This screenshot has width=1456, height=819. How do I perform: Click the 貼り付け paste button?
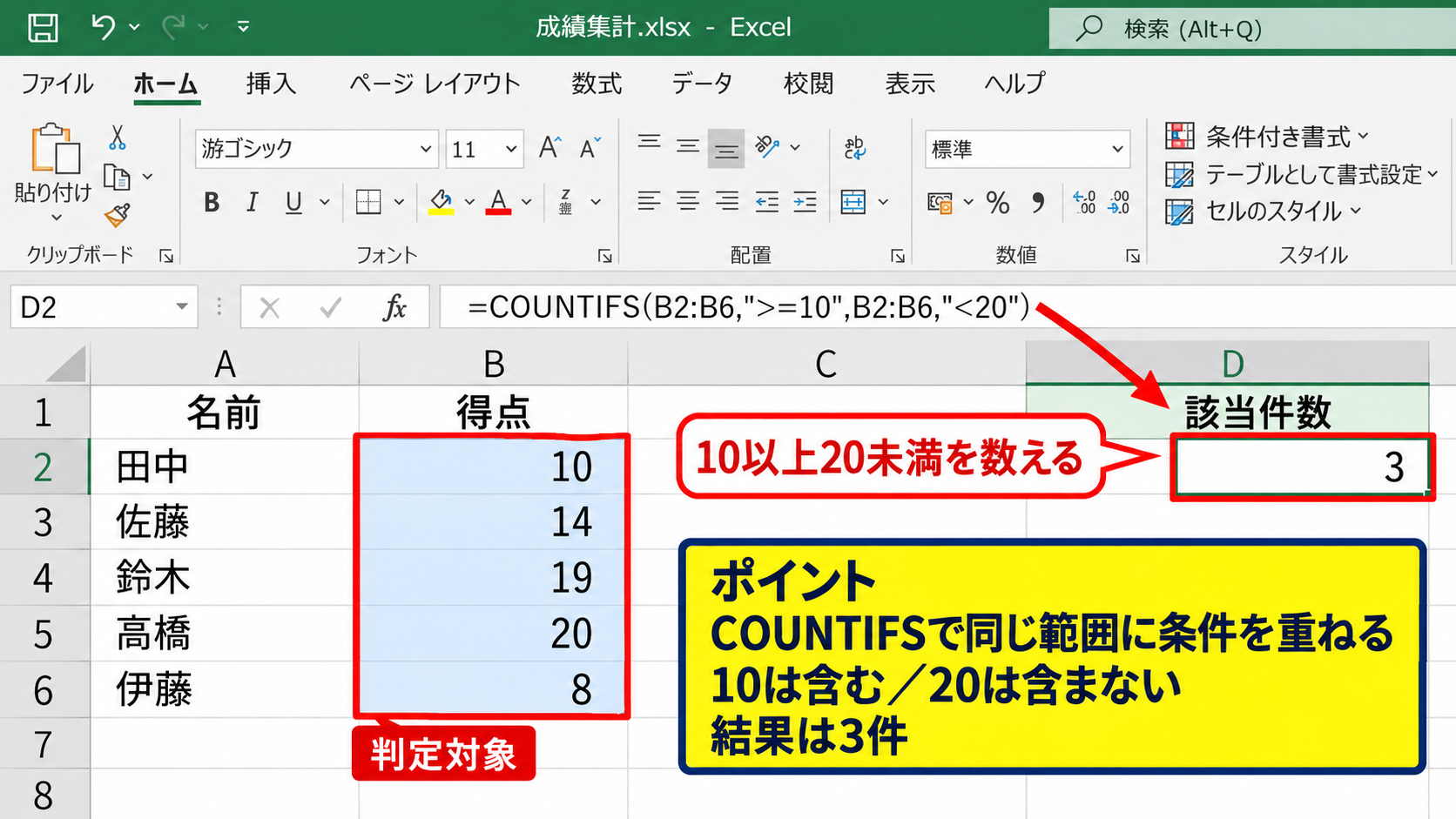click(54, 170)
